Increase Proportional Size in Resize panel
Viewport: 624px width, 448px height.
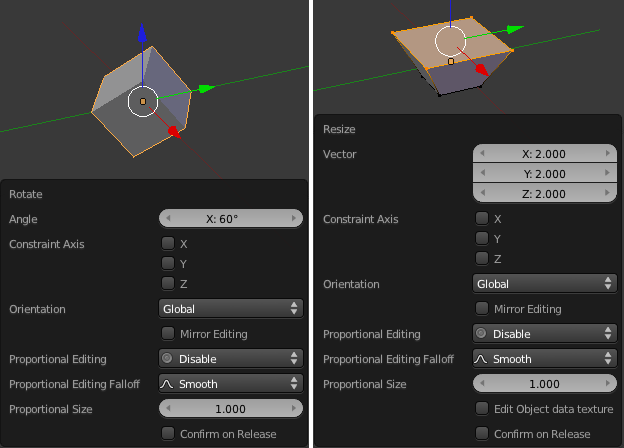pyautogui.click(x=606, y=384)
